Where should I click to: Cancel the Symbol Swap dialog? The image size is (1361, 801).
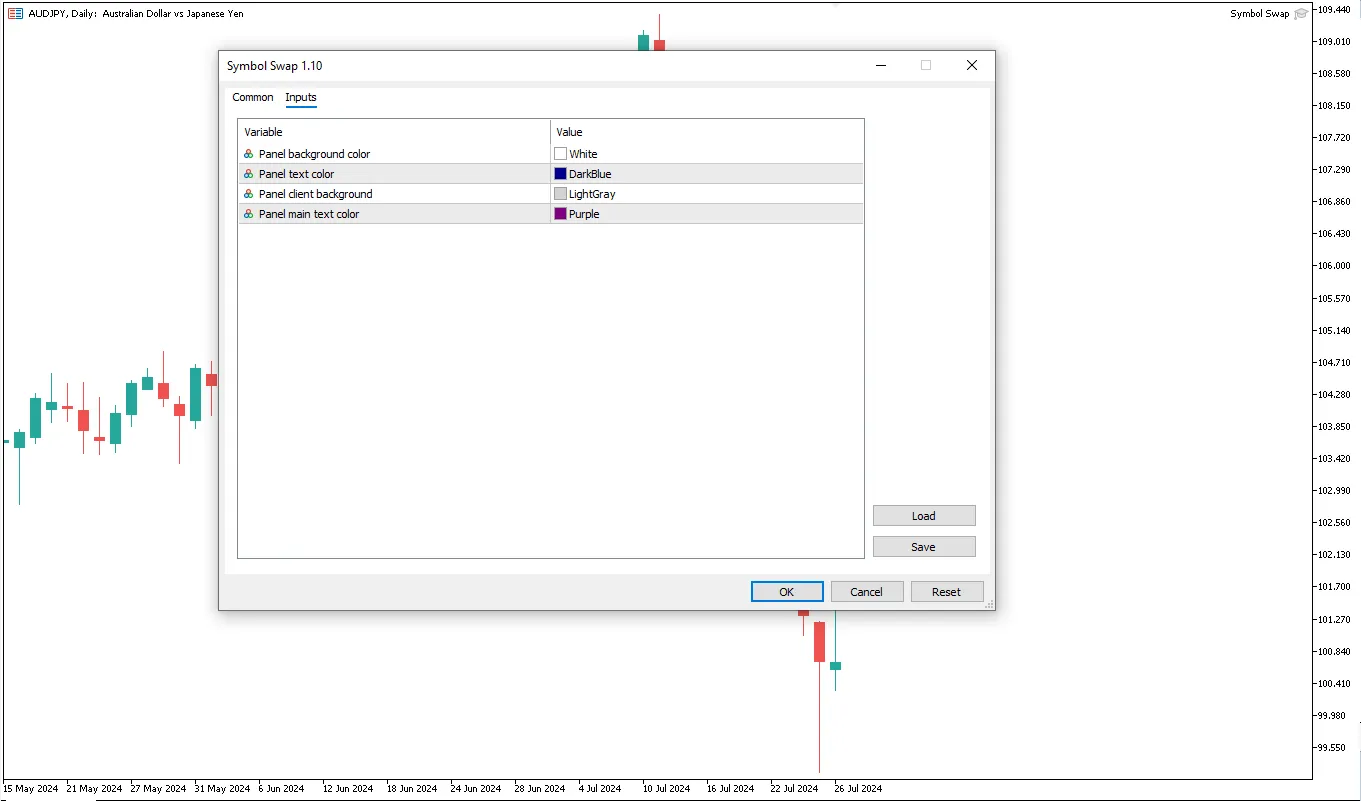click(x=866, y=592)
